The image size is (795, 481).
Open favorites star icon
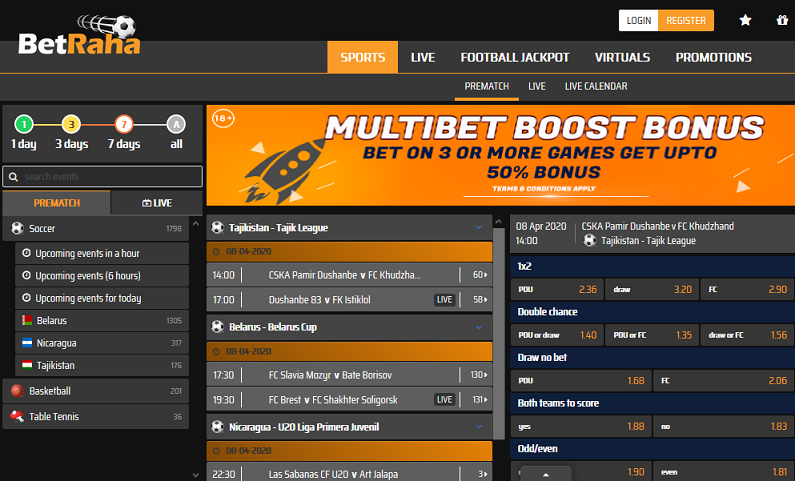point(745,20)
